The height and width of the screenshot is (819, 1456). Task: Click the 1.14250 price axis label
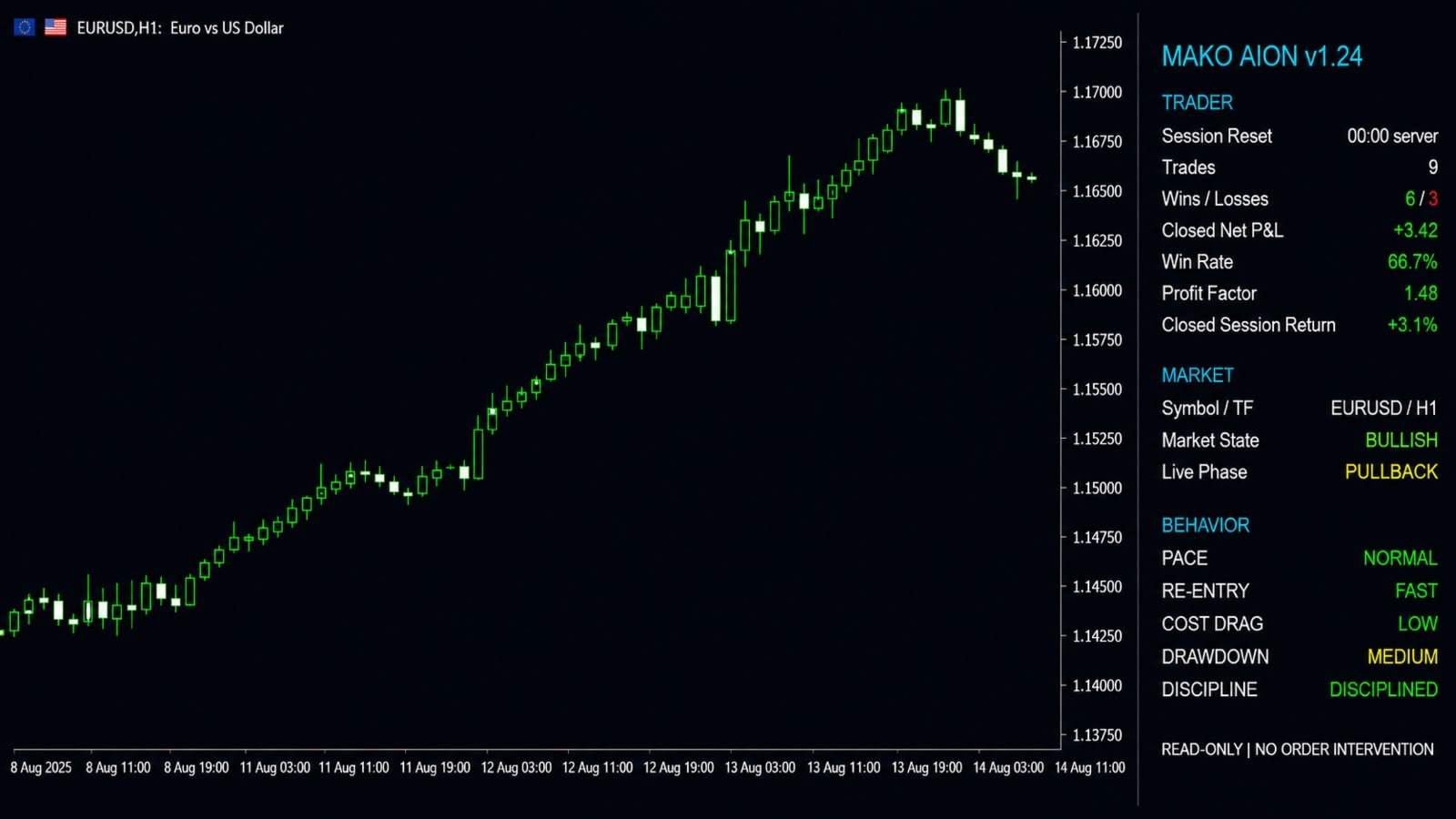coord(1097,636)
